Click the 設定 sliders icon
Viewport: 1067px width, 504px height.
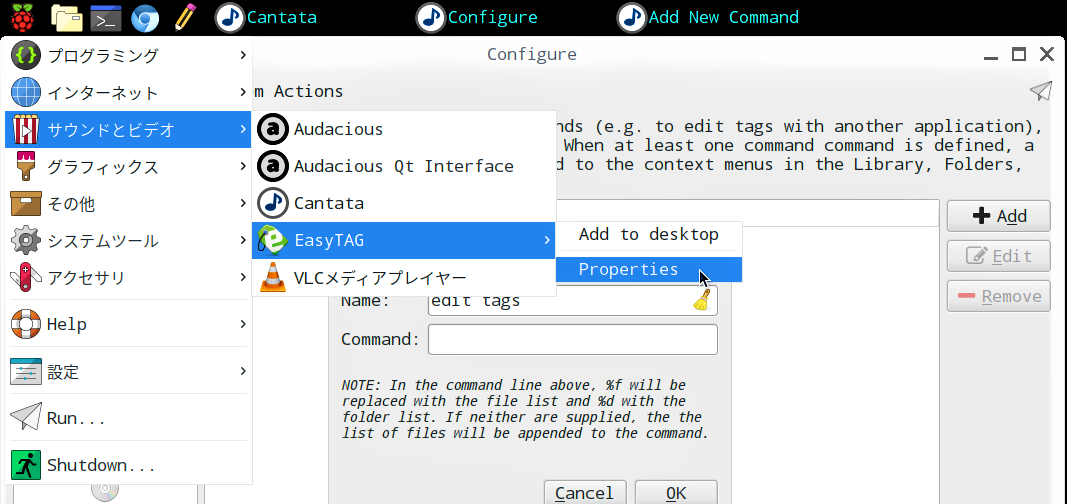[26, 371]
